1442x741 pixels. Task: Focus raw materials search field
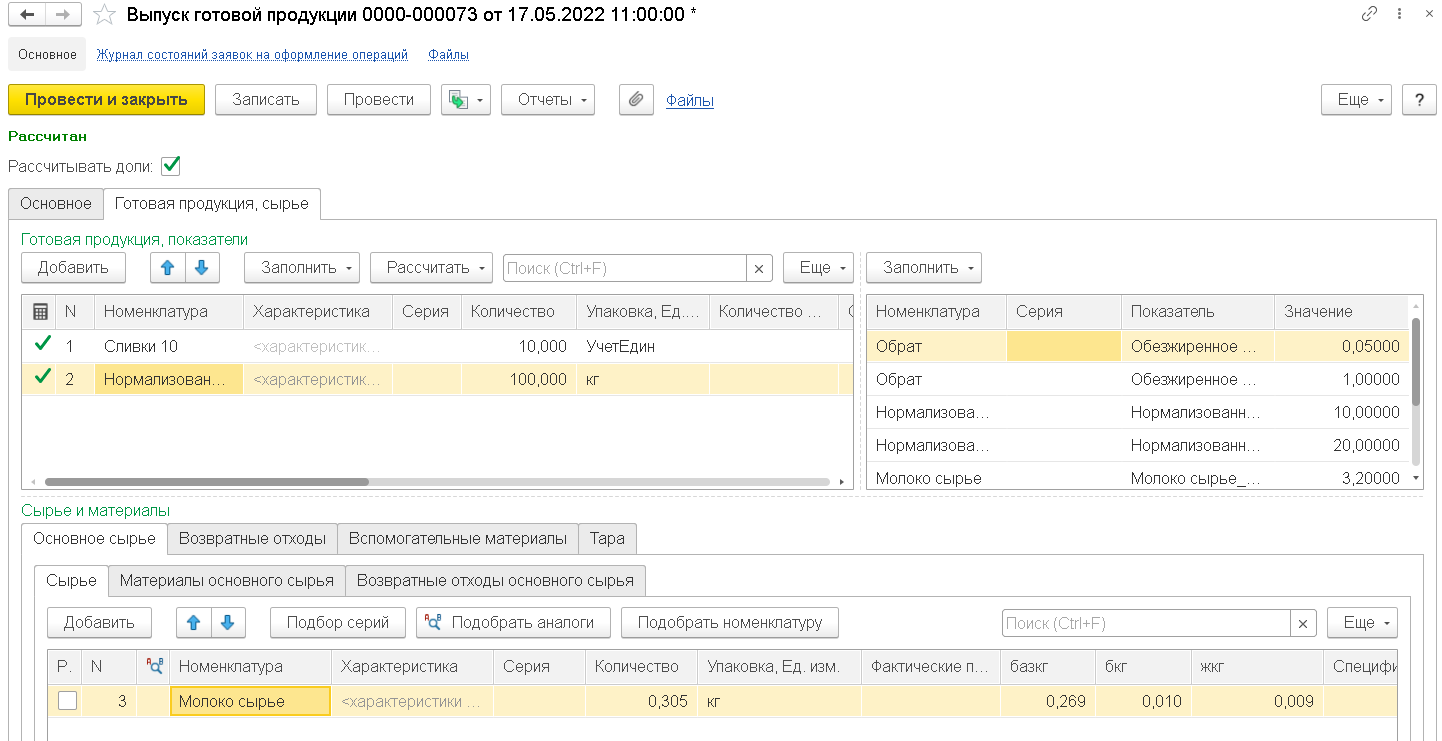click(x=1146, y=623)
